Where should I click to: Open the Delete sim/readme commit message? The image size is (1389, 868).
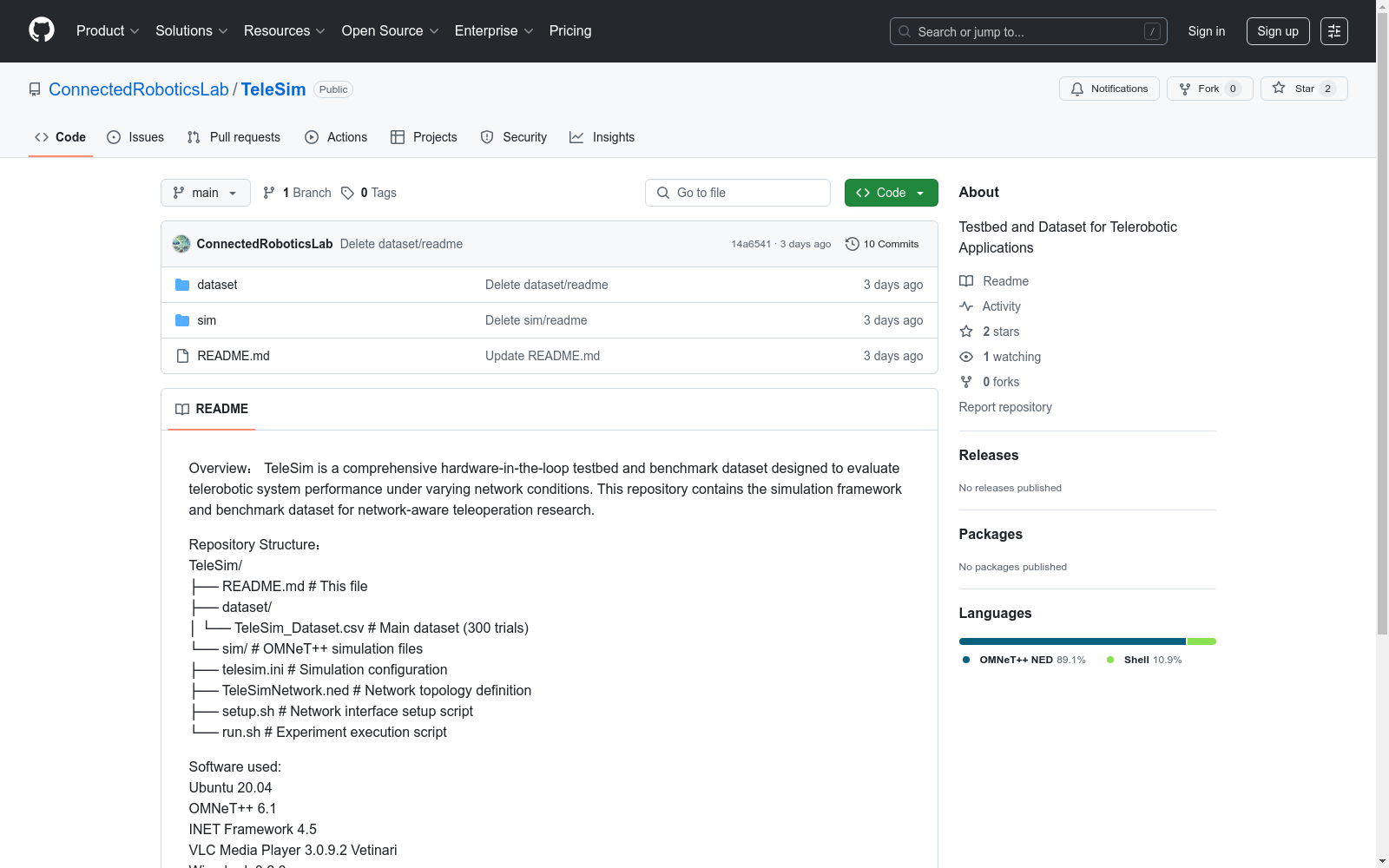tap(537, 320)
